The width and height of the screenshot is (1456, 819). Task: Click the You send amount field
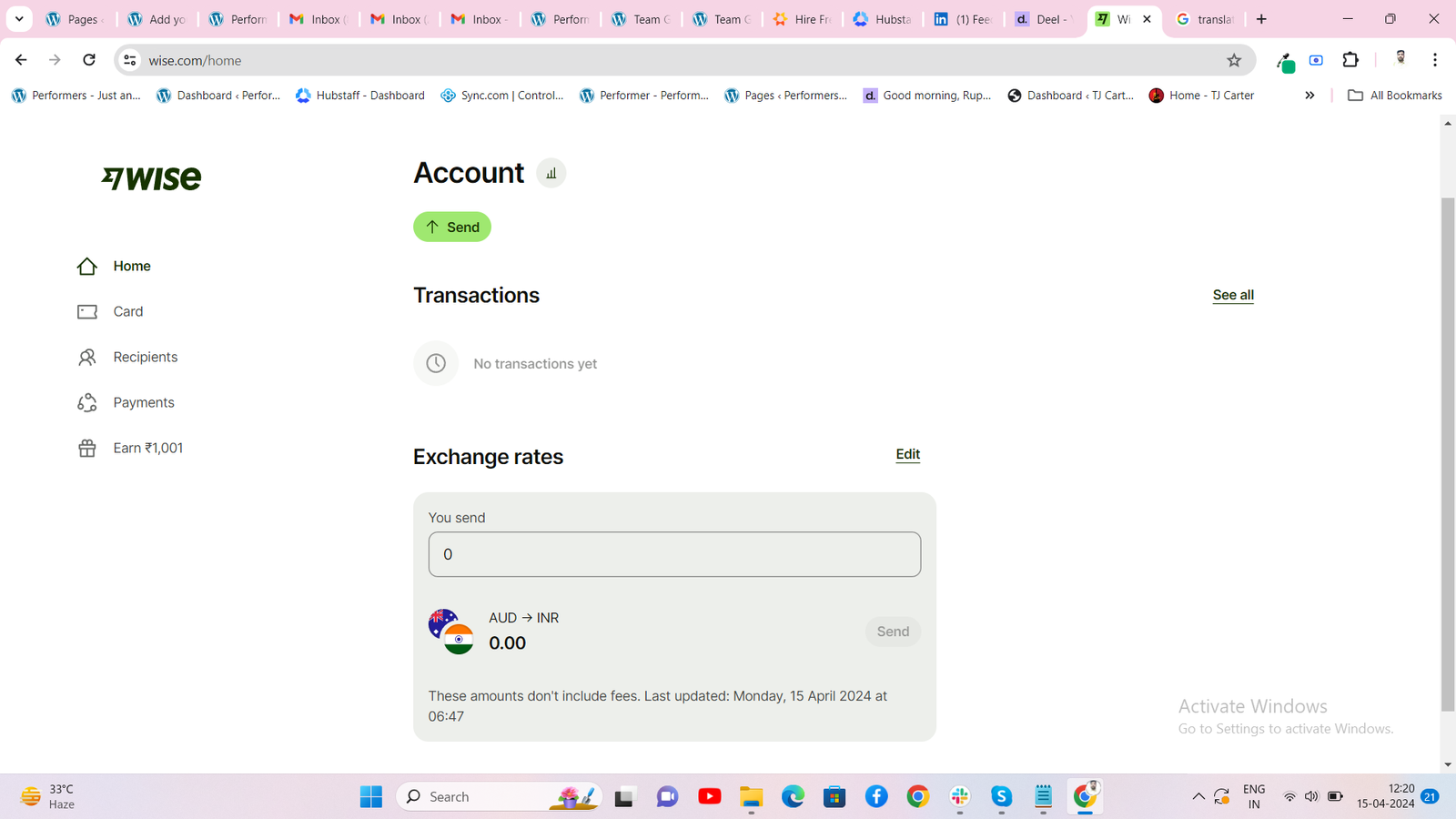[673, 554]
